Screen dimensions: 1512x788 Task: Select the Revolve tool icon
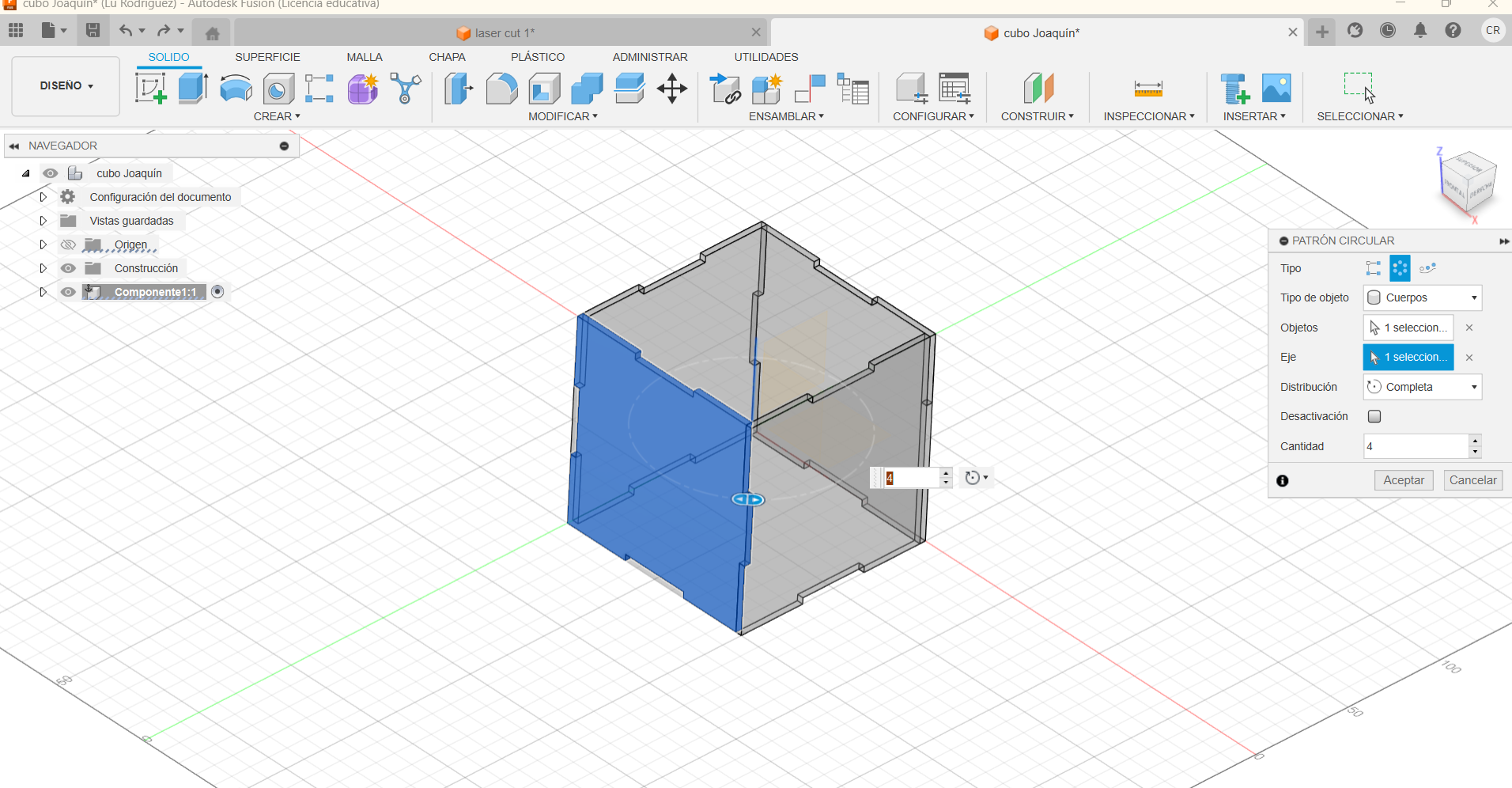click(x=236, y=88)
